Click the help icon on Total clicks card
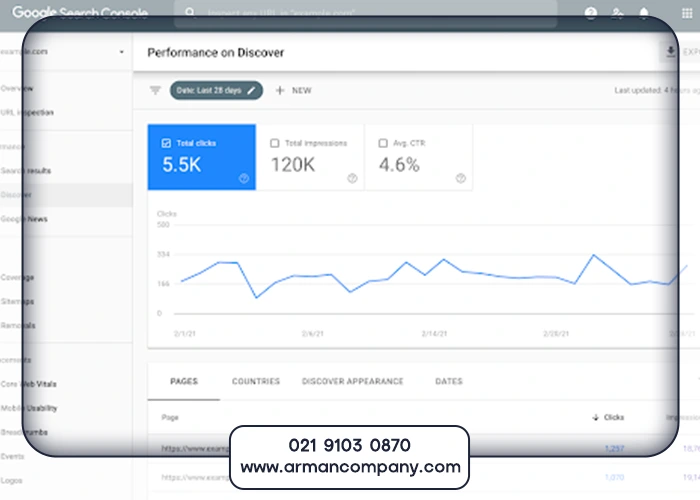This screenshot has height=500, width=700. [243, 178]
